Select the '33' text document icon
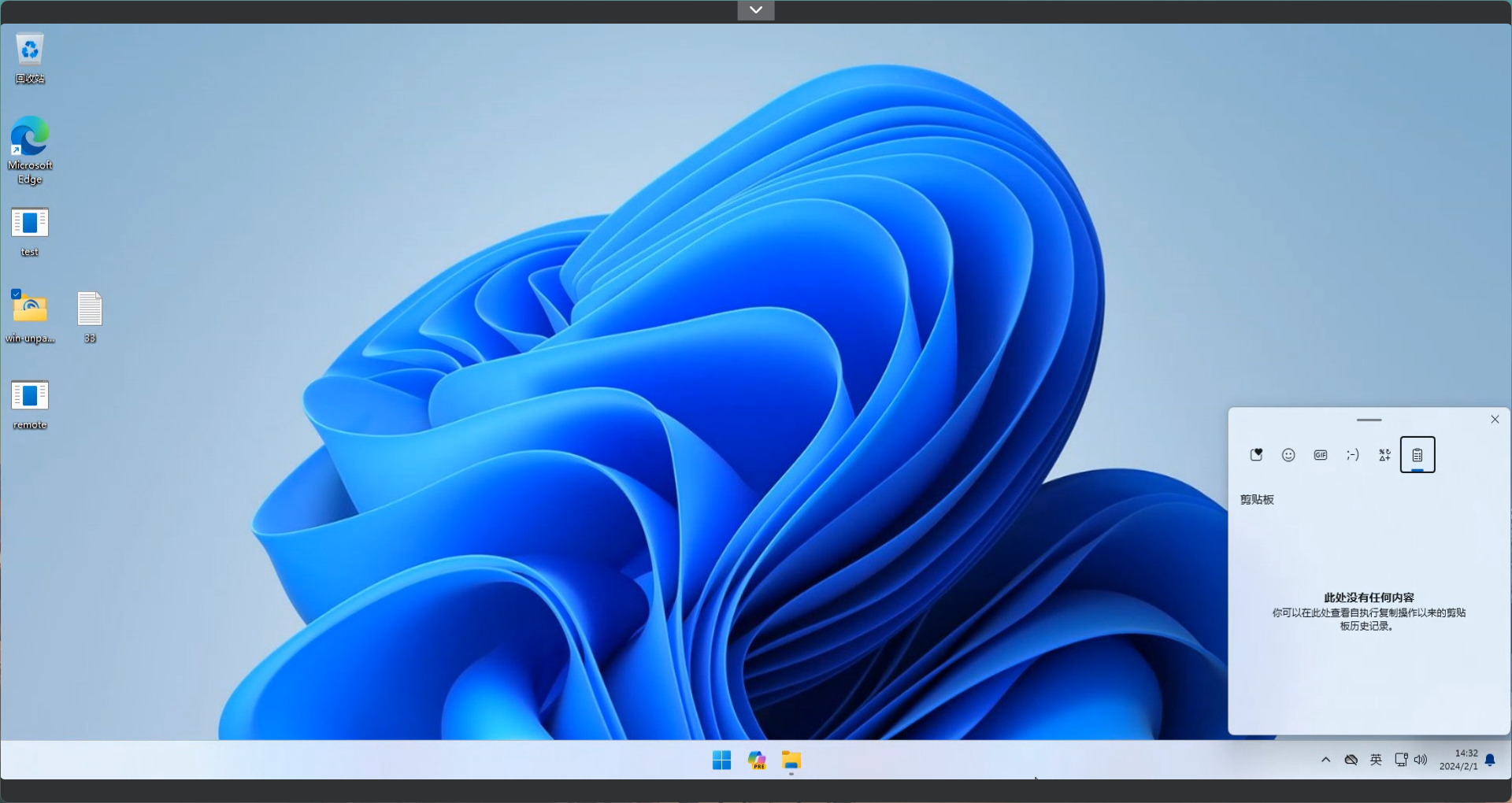 pos(90,317)
